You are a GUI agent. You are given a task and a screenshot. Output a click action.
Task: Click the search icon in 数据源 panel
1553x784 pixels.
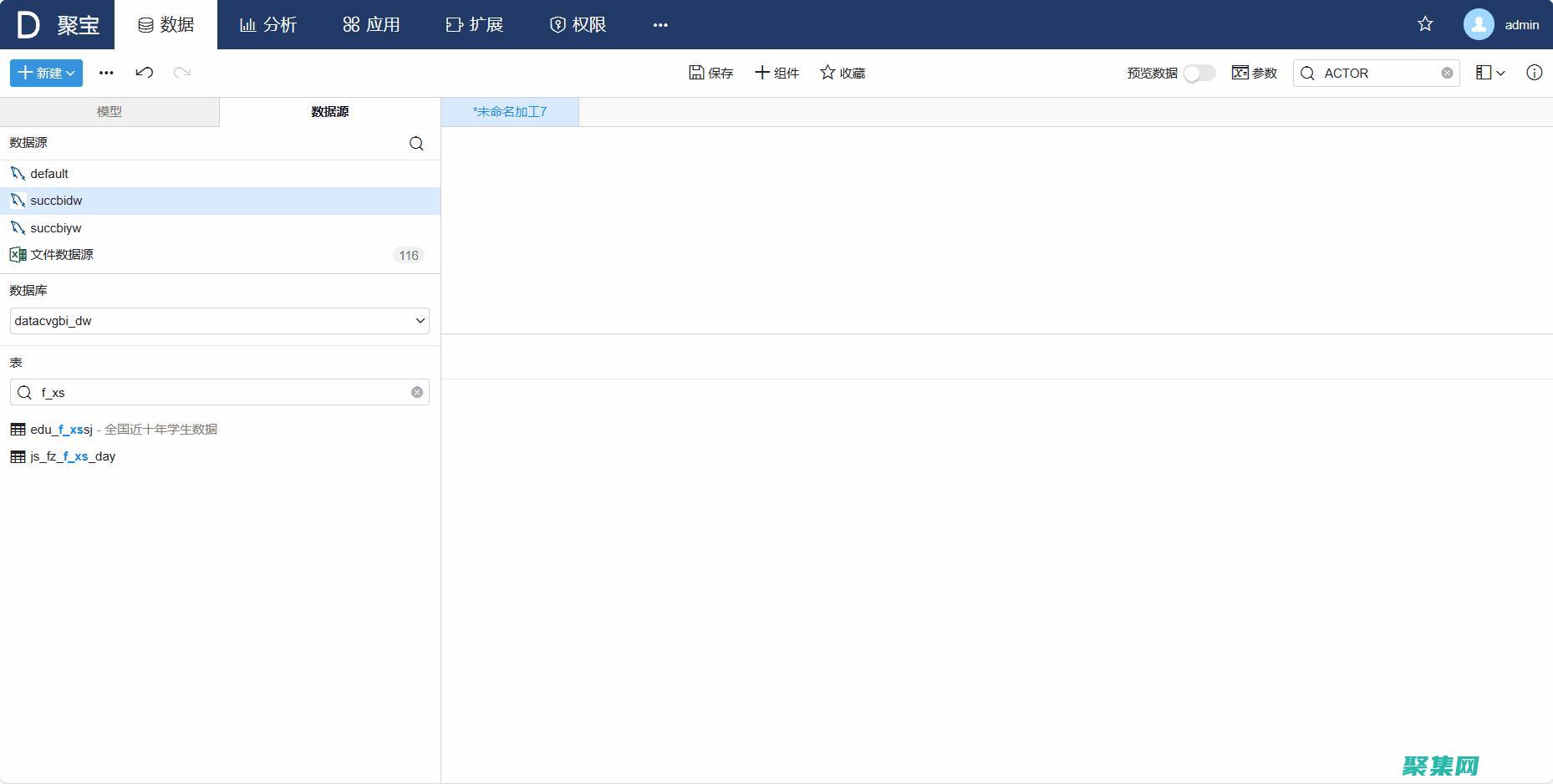coord(415,143)
